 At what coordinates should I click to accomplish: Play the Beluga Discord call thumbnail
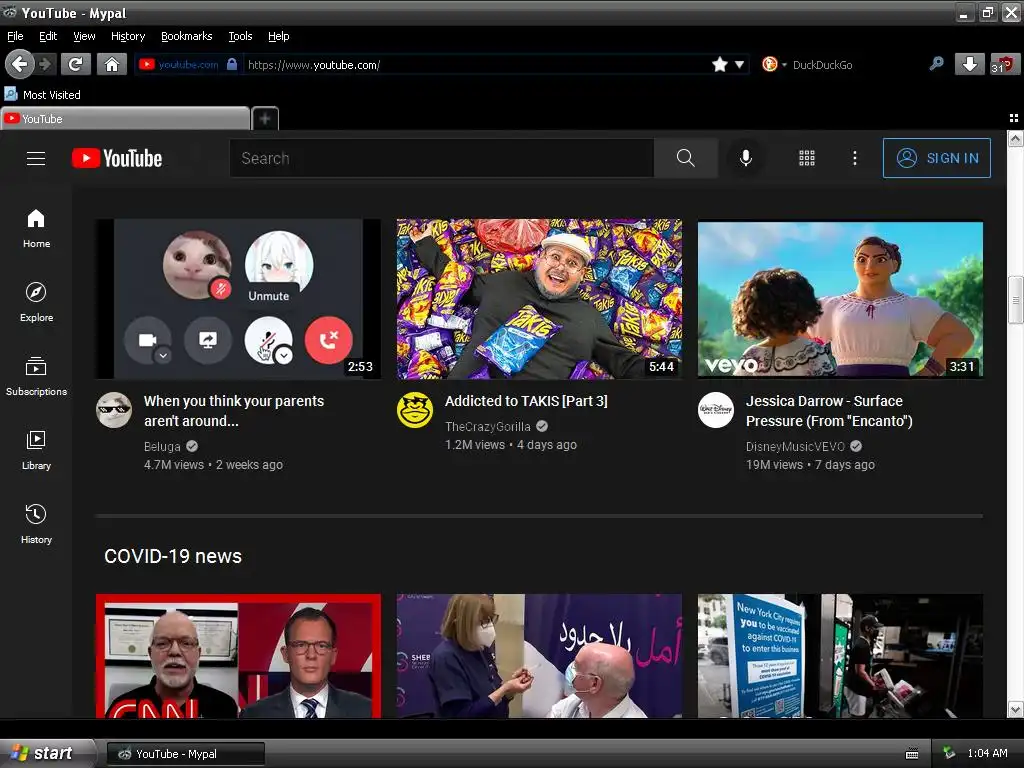pyautogui.click(x=238, y=298)
